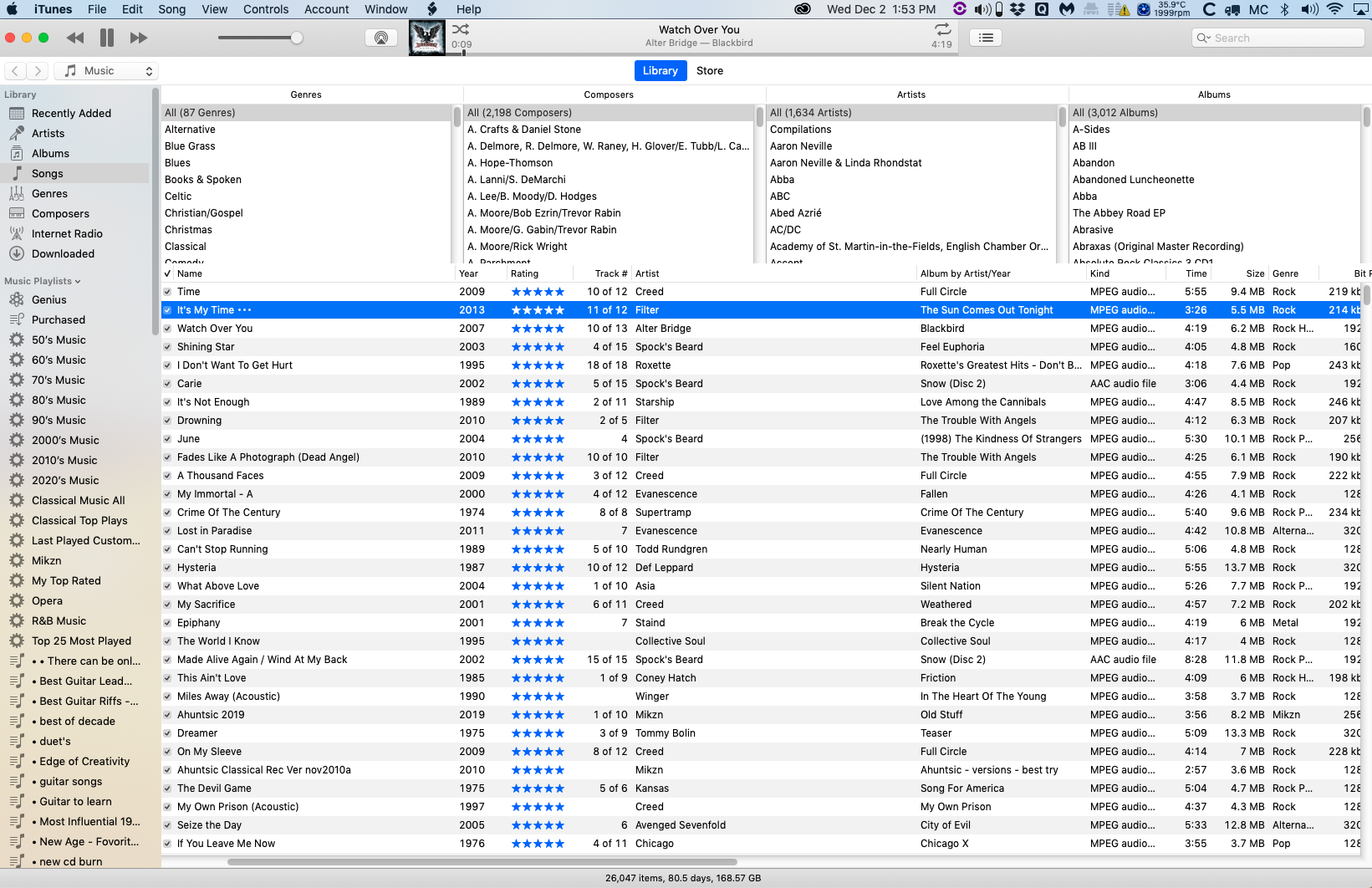Go back with the left chevron
Image resolution: width=1372 pixels, height=888 pixels.
click(x=15, y=71)
